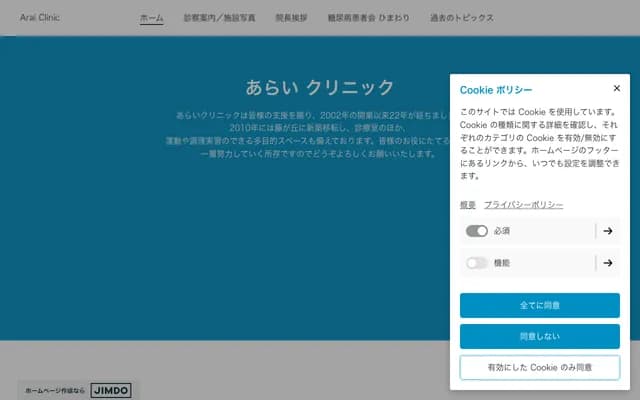Viewport: 640px width, 400px height.
Task: Go to the ホーム menu item
Action: tap(152, 18)
